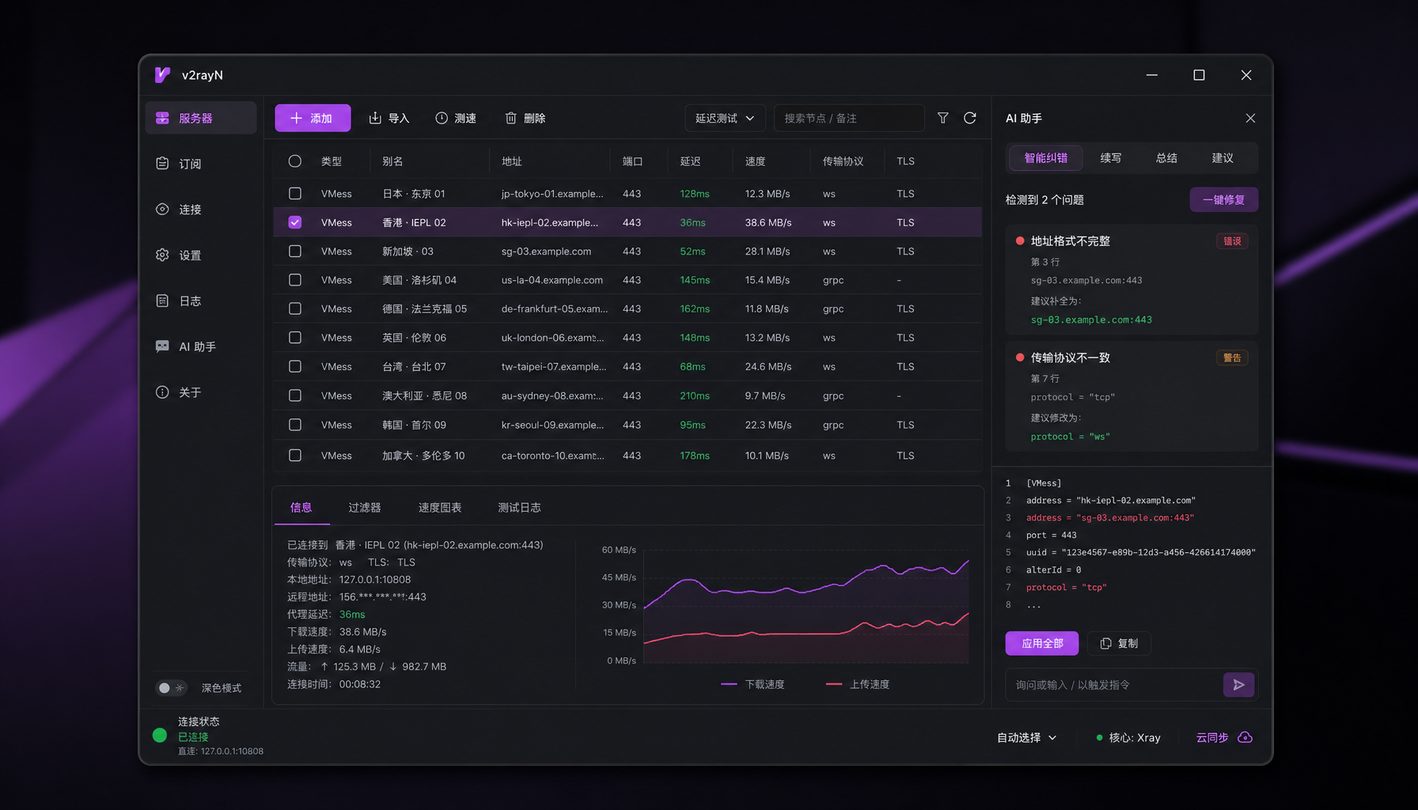Click the filter funnel icon
Viewport: 1418px width, 810px height.
pyautogui.click(x=943, y=118)
